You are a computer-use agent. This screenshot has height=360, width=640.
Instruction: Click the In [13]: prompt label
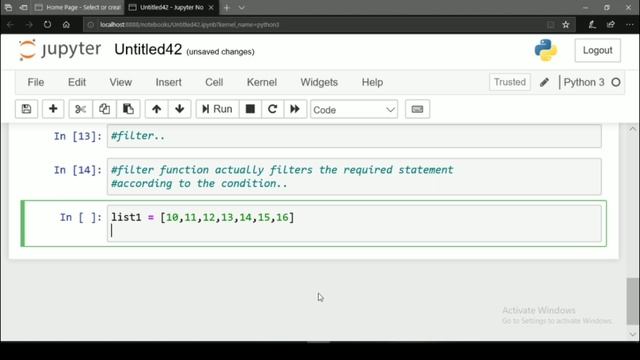pos(78,136)
